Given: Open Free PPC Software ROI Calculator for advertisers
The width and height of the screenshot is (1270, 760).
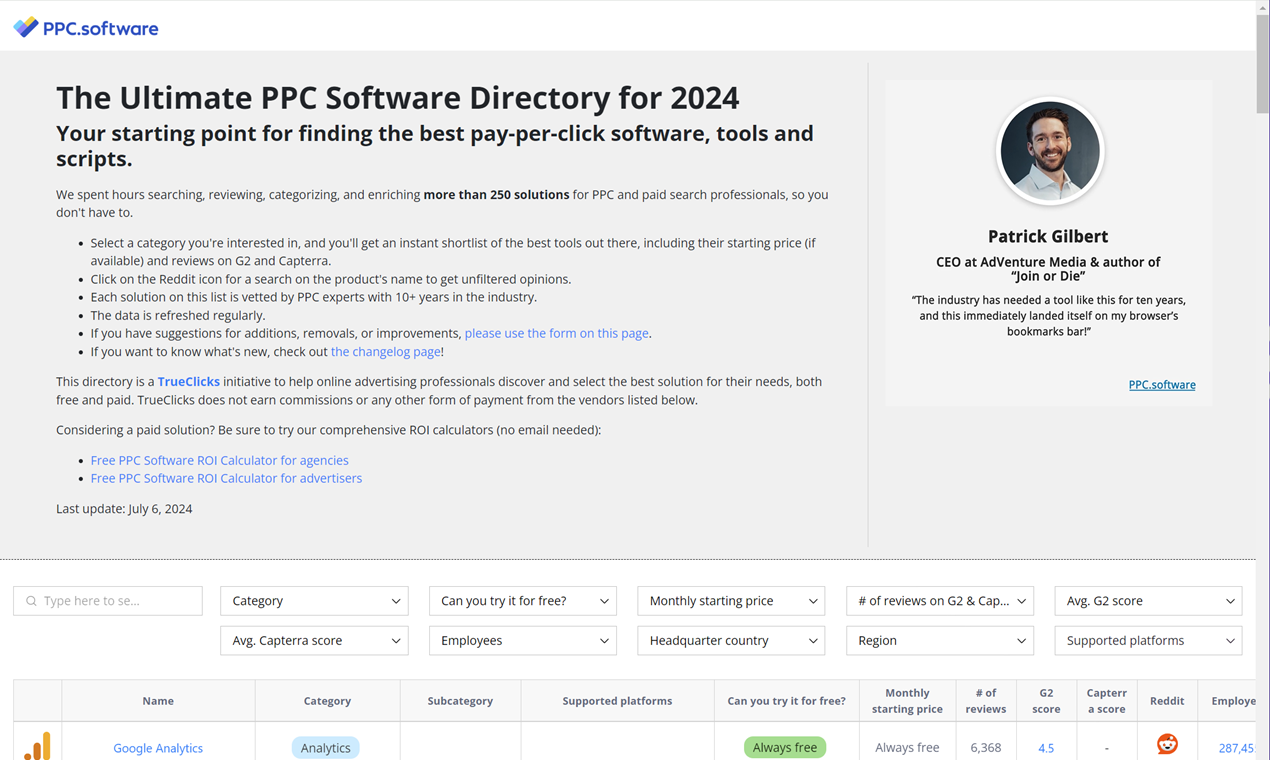Looking at the screenshot, I should pyautogui.click(x=226, y=478).
